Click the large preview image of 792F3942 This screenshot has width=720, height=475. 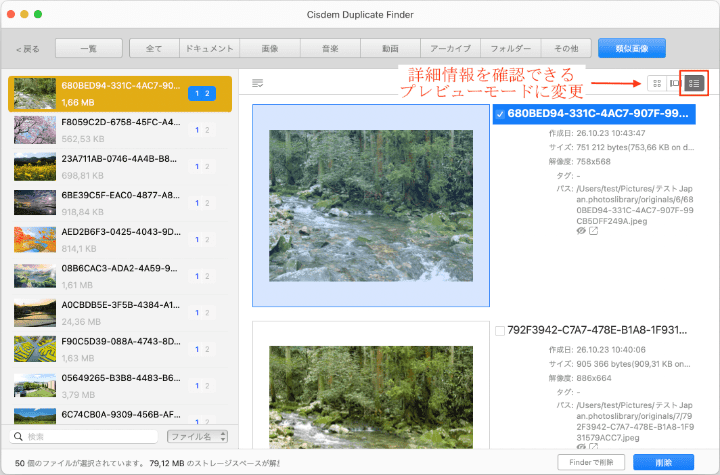pos(371,397)
